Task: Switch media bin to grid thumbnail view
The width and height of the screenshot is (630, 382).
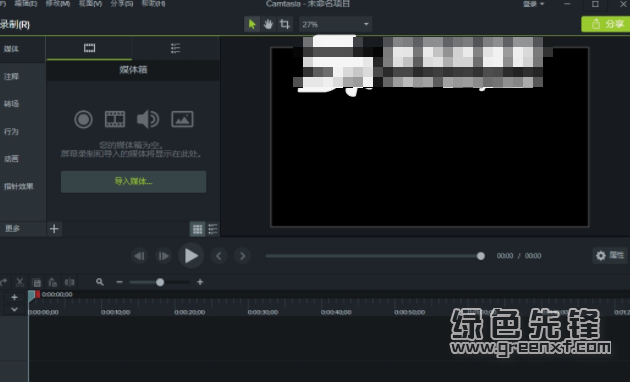Action: click(x=197, y=229)
